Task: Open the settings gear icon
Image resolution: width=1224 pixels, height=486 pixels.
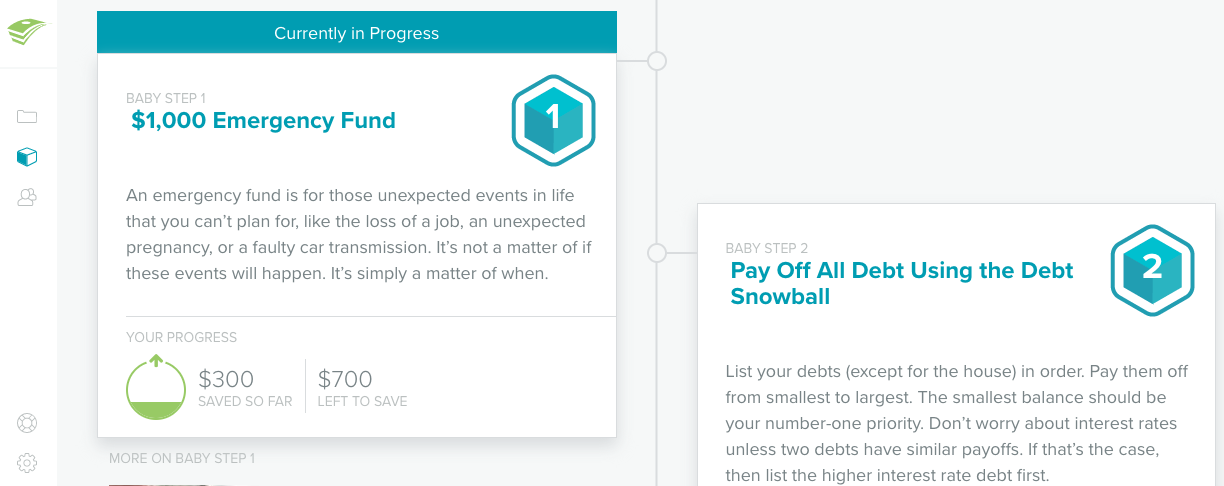Action: 27,463
